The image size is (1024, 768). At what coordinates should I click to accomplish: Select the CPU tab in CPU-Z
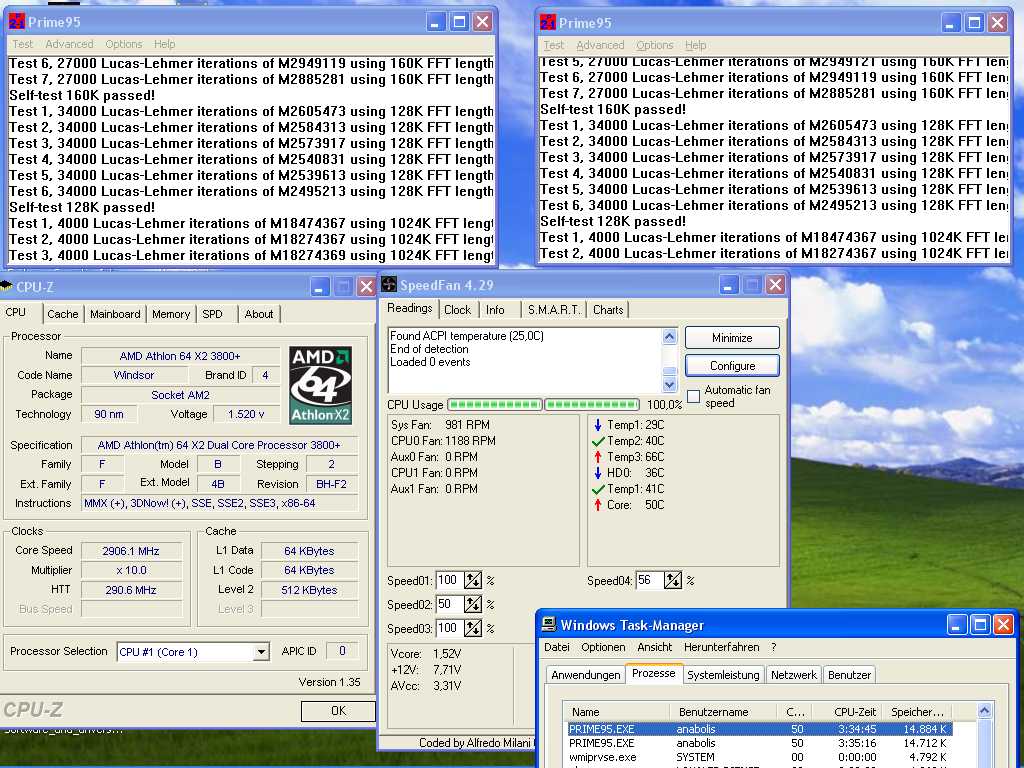16,312
